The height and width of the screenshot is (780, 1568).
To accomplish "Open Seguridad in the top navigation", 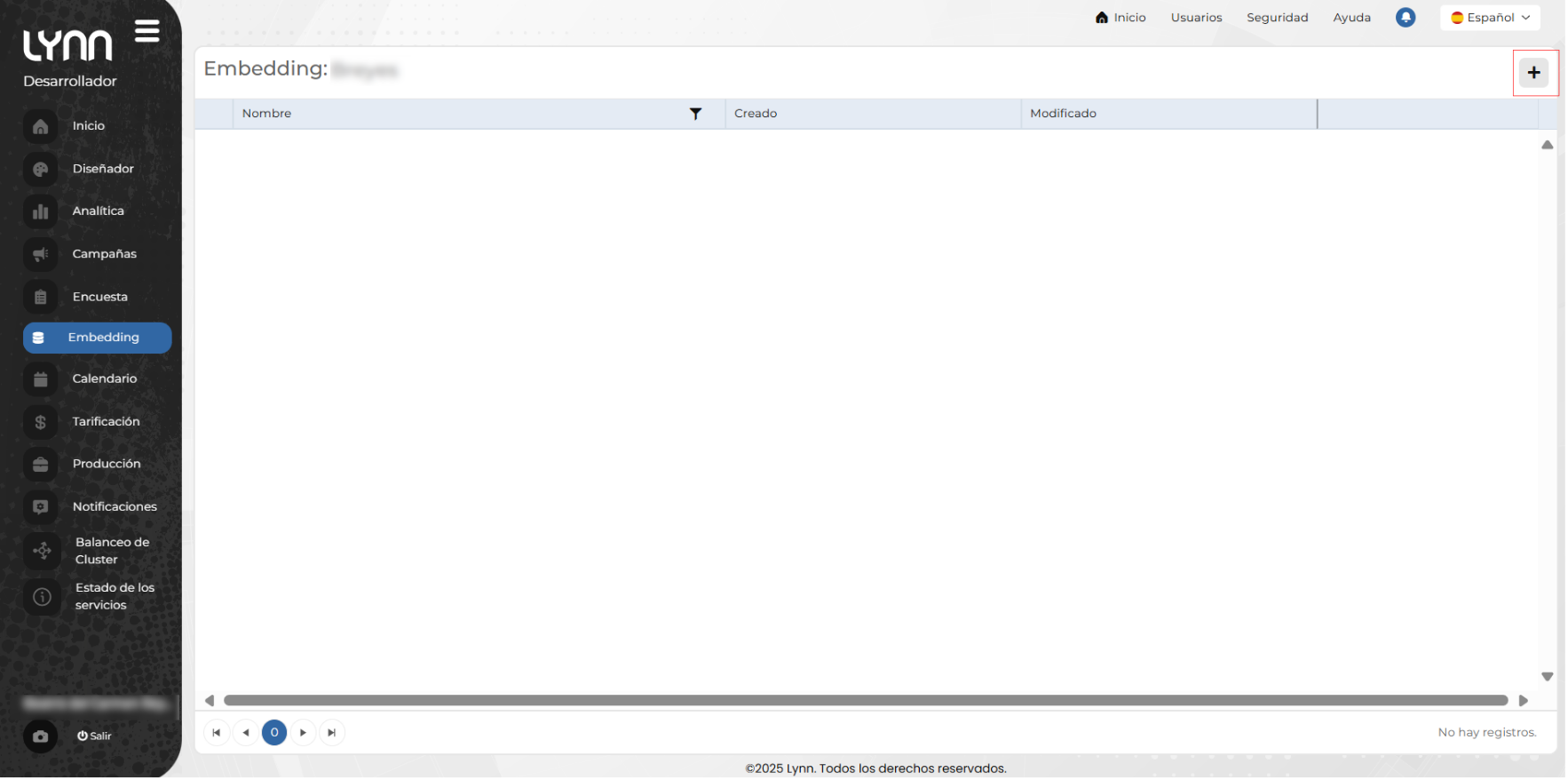I will point(1277,18).
